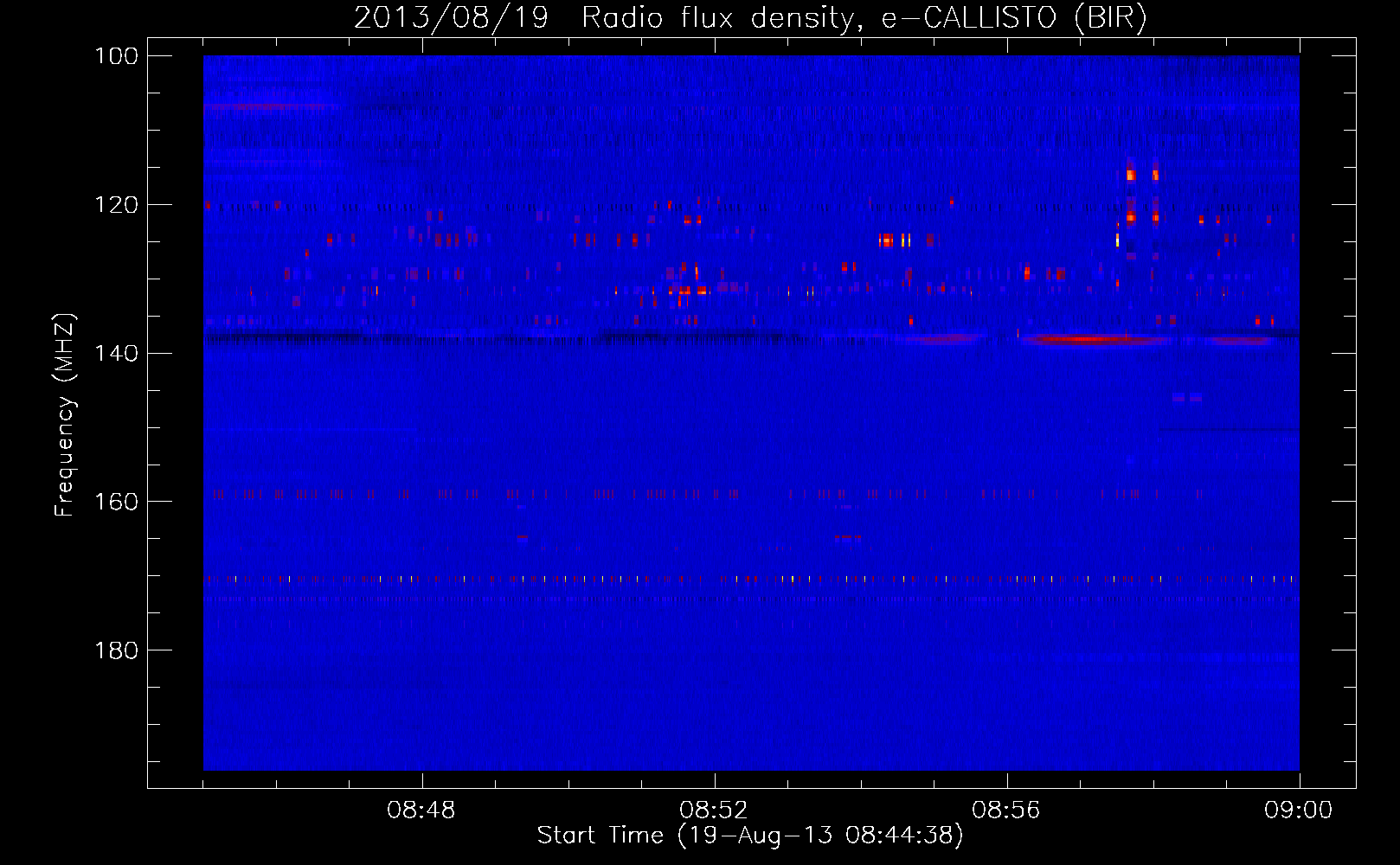The width and height of the screenshot is (1400, 865).
Task: Click the 180 frequency tick label
Action: coord(117,650)
